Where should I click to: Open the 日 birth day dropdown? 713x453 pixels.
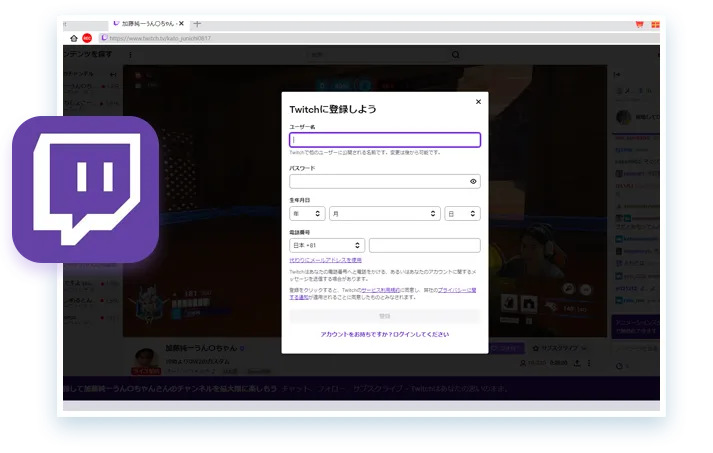(462, 213)
